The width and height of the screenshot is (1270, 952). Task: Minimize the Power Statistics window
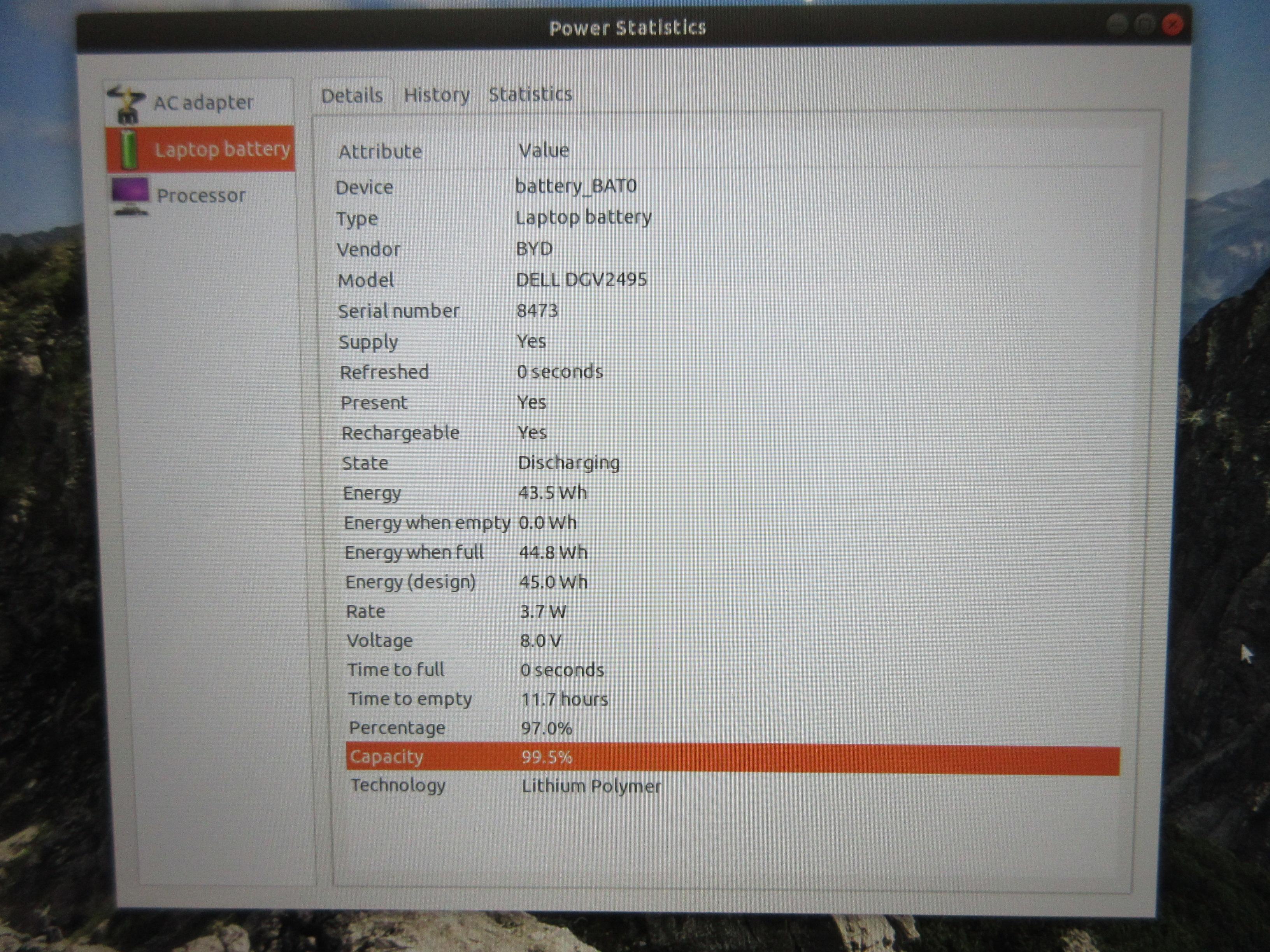[x=1117, y=24]
